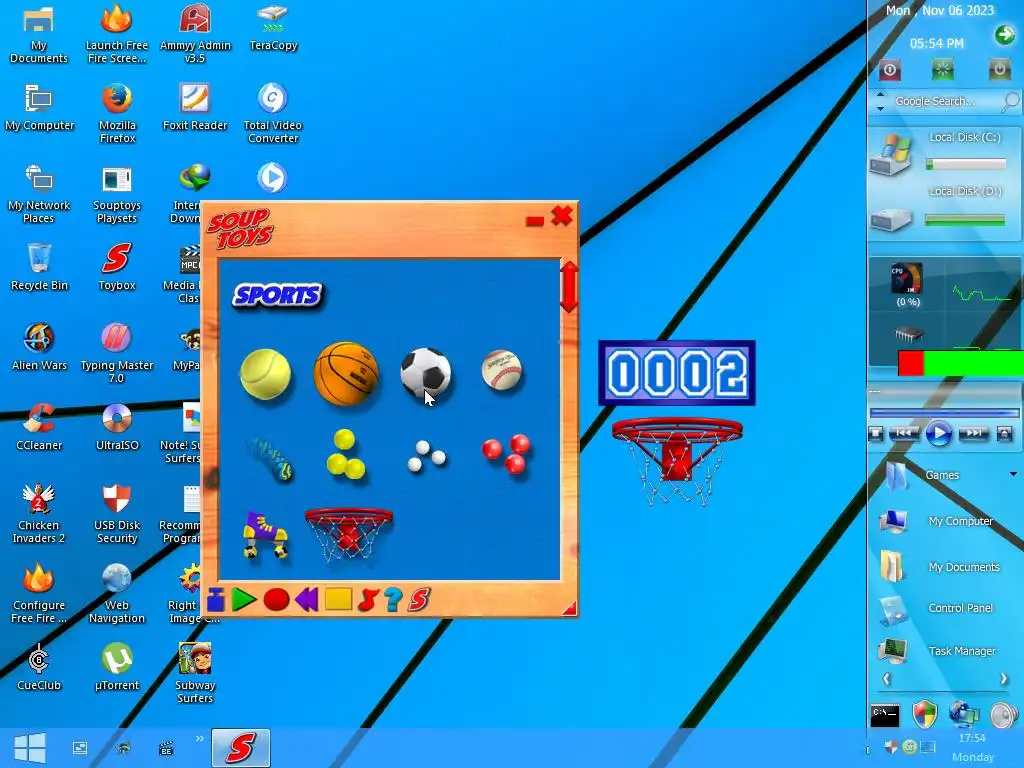This screenshot has width=1024, height=768.
Task: Click the red S Souptoys menu icon
Action: click(419, 600)
